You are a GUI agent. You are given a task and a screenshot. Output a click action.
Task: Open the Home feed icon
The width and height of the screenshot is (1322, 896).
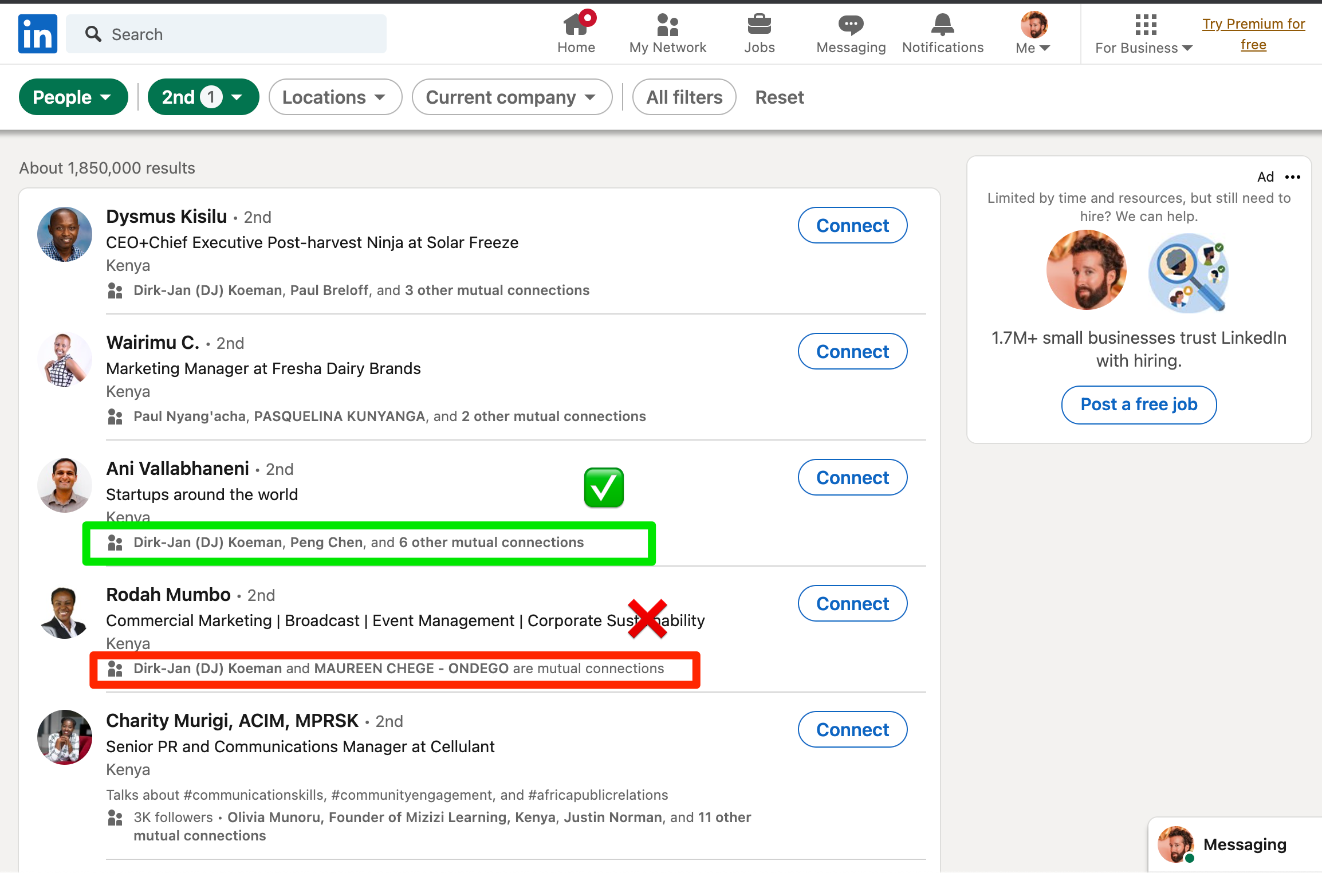(576, 25)
